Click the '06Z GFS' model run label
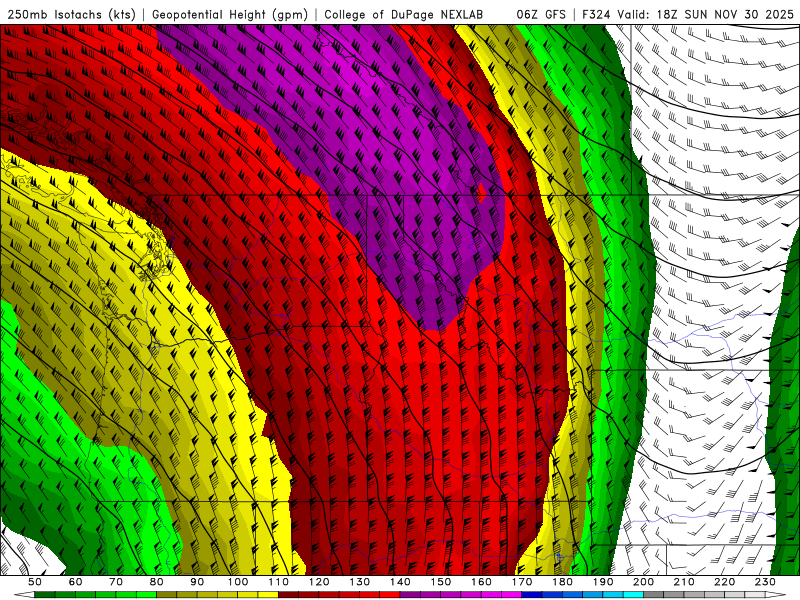This screenshot has width=800, height=600. (x=541, y=14)
